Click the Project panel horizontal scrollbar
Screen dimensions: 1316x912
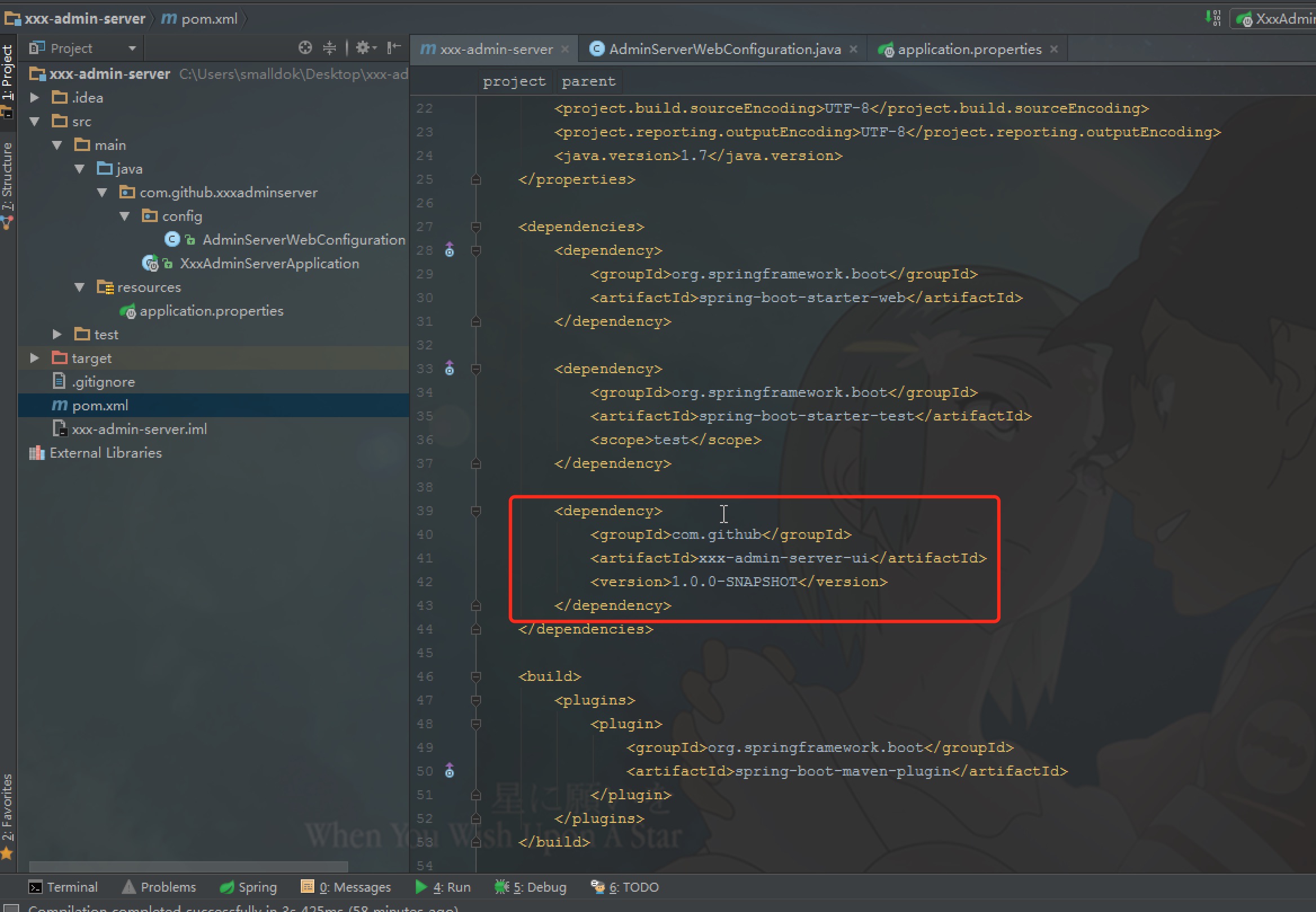pyautogui.click(x=188, y=866)
